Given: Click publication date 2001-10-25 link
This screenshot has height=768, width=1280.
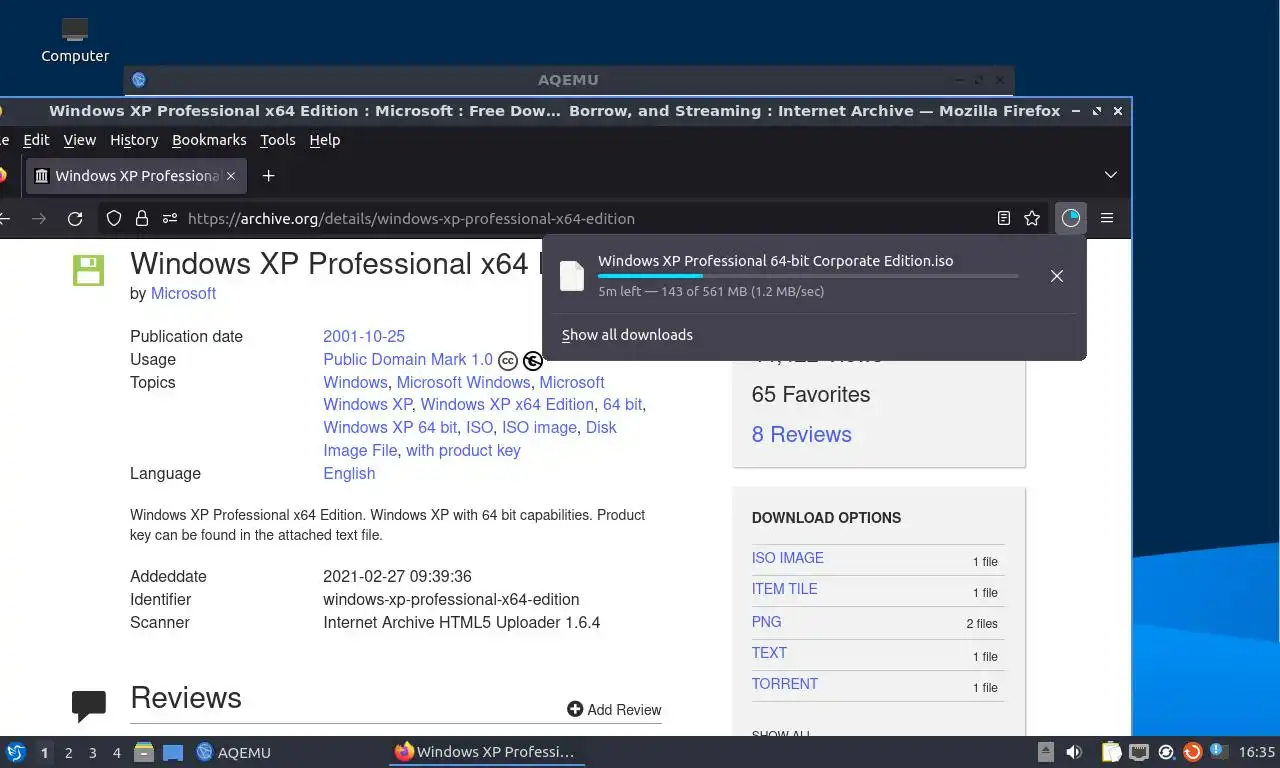Looking at the screenshot, I should 364,336.
